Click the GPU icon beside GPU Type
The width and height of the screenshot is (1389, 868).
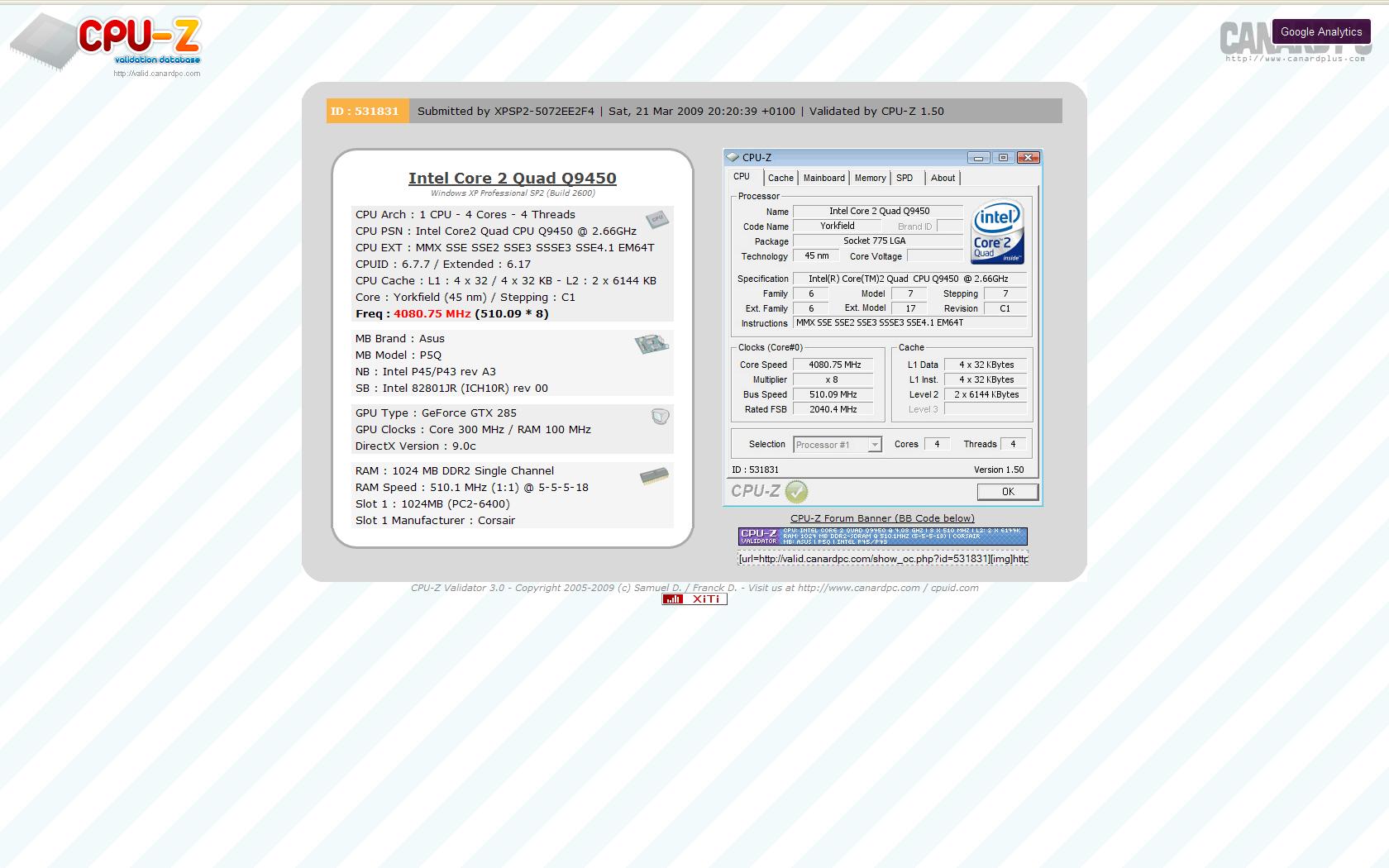pos(660,417)
